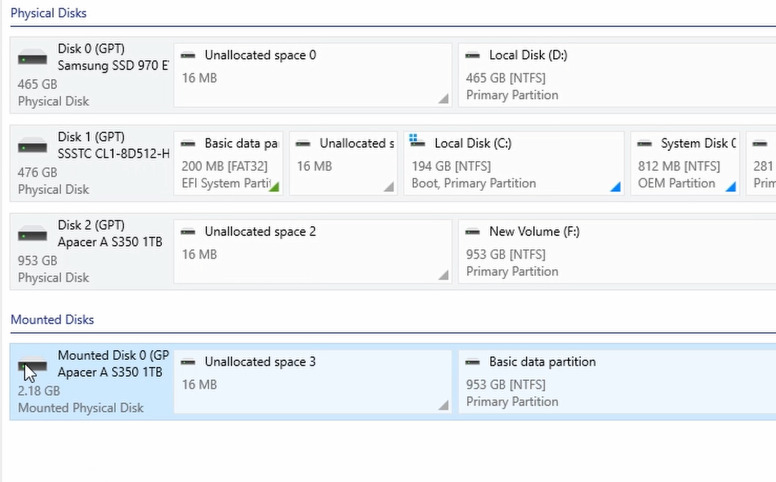Click the Mounted Disks section heading
The height and width of the screenshot is (482, 776).
tap(52, 320)
